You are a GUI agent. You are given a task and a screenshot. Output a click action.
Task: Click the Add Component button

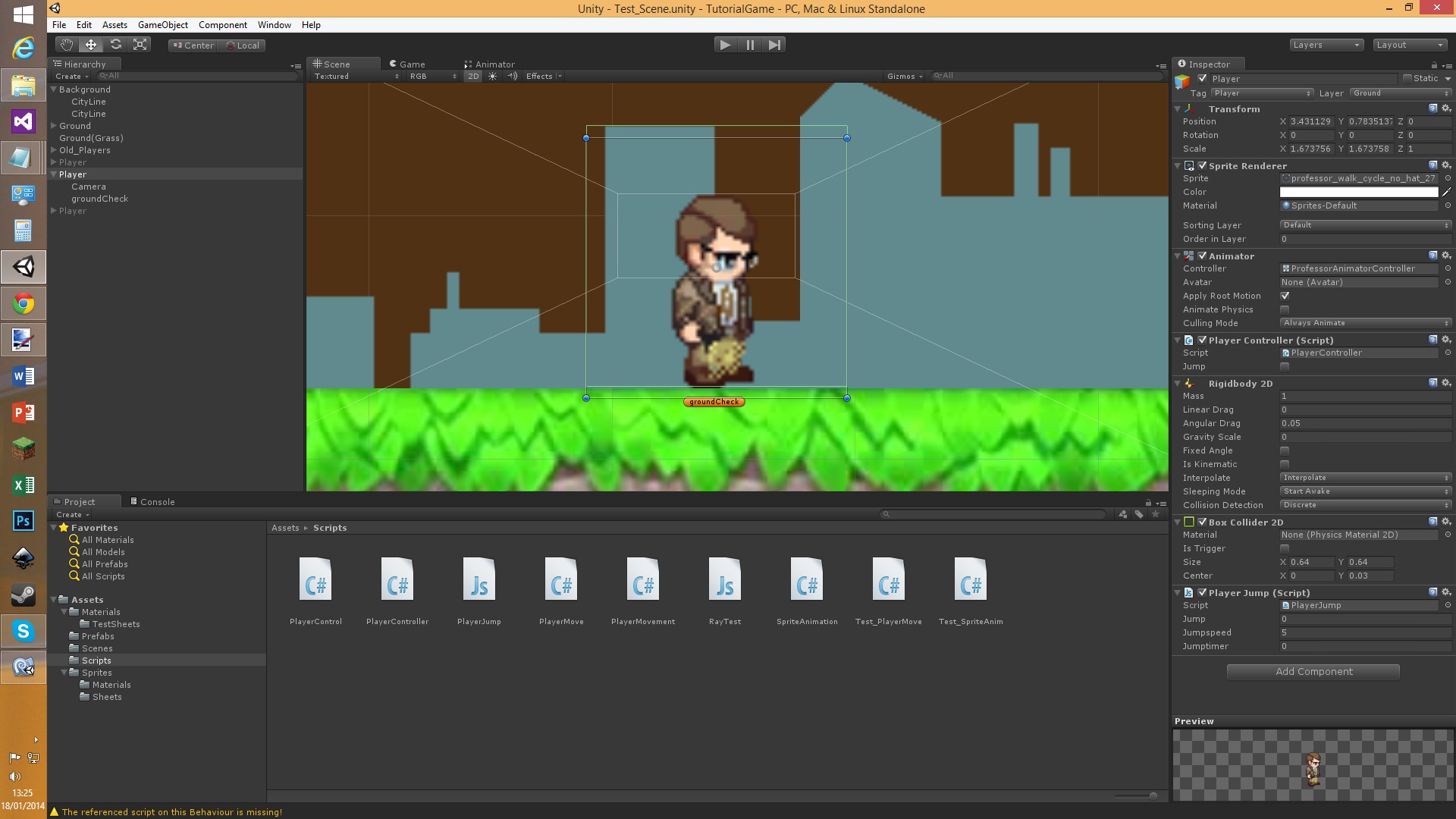coord(1313,672)
